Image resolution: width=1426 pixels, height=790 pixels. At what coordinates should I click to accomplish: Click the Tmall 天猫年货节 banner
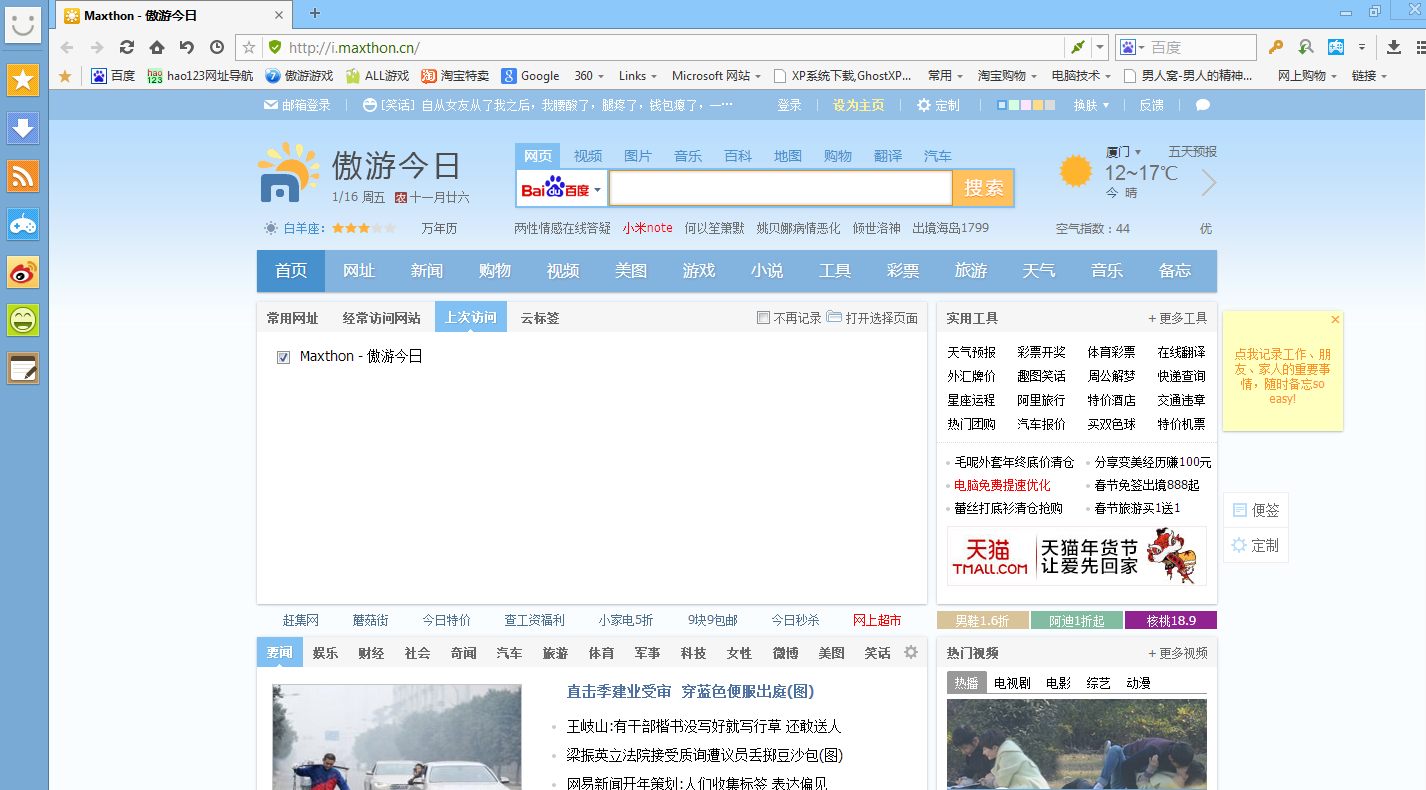pyautogui.click(x=1077, y=556)
